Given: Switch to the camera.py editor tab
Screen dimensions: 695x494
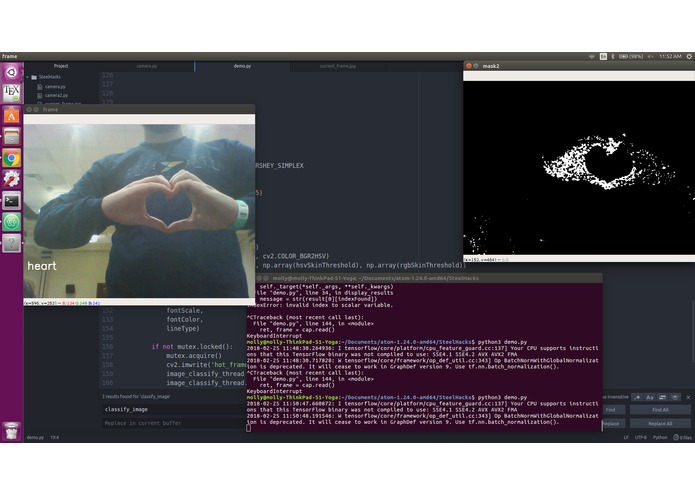Looking at the screenshot, I should point(147,66).
